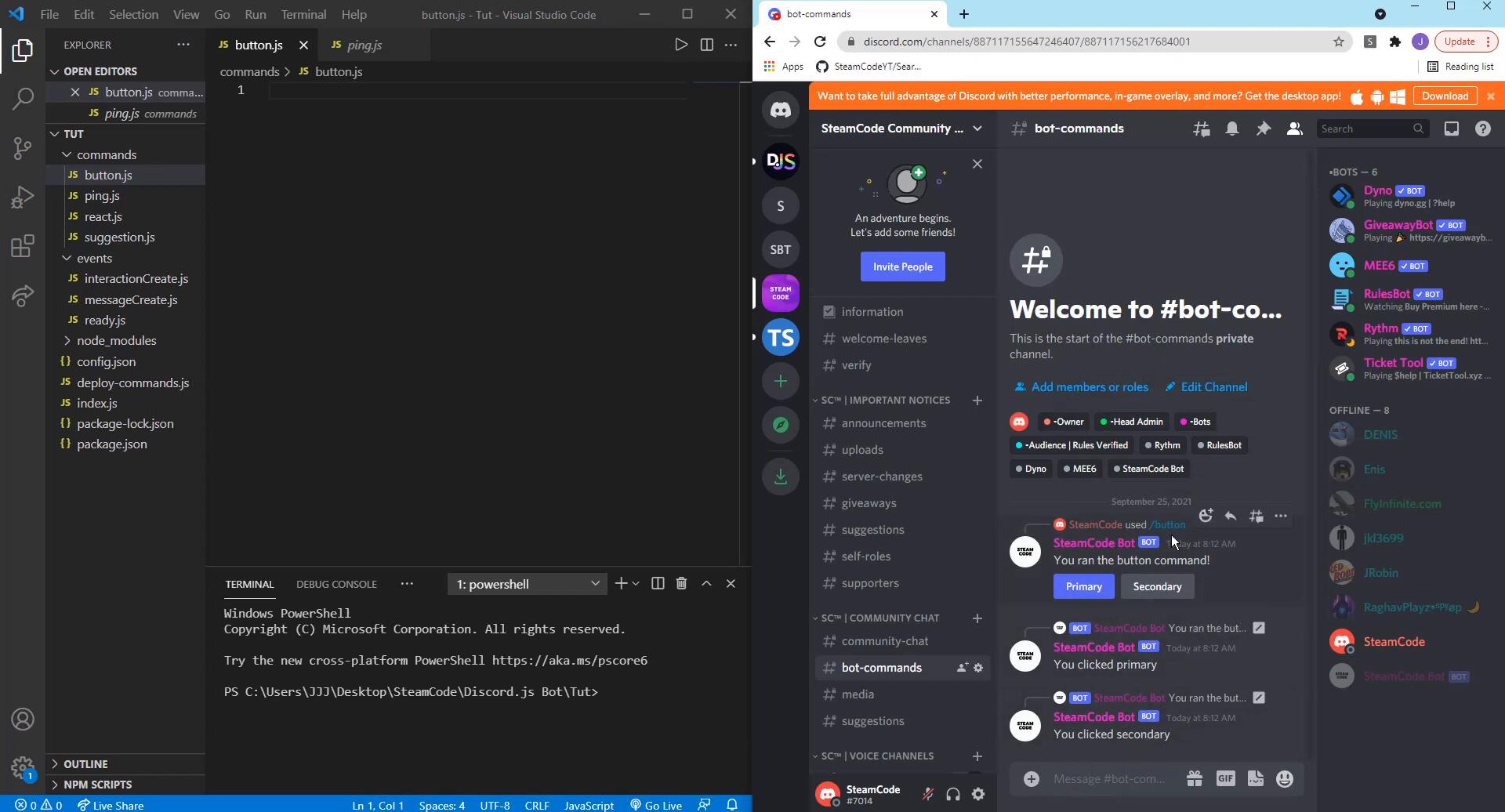Viewport: 1505px width, 812px height.
Task: Switch to the ping.js editor tab
Action: coord(364,45)
